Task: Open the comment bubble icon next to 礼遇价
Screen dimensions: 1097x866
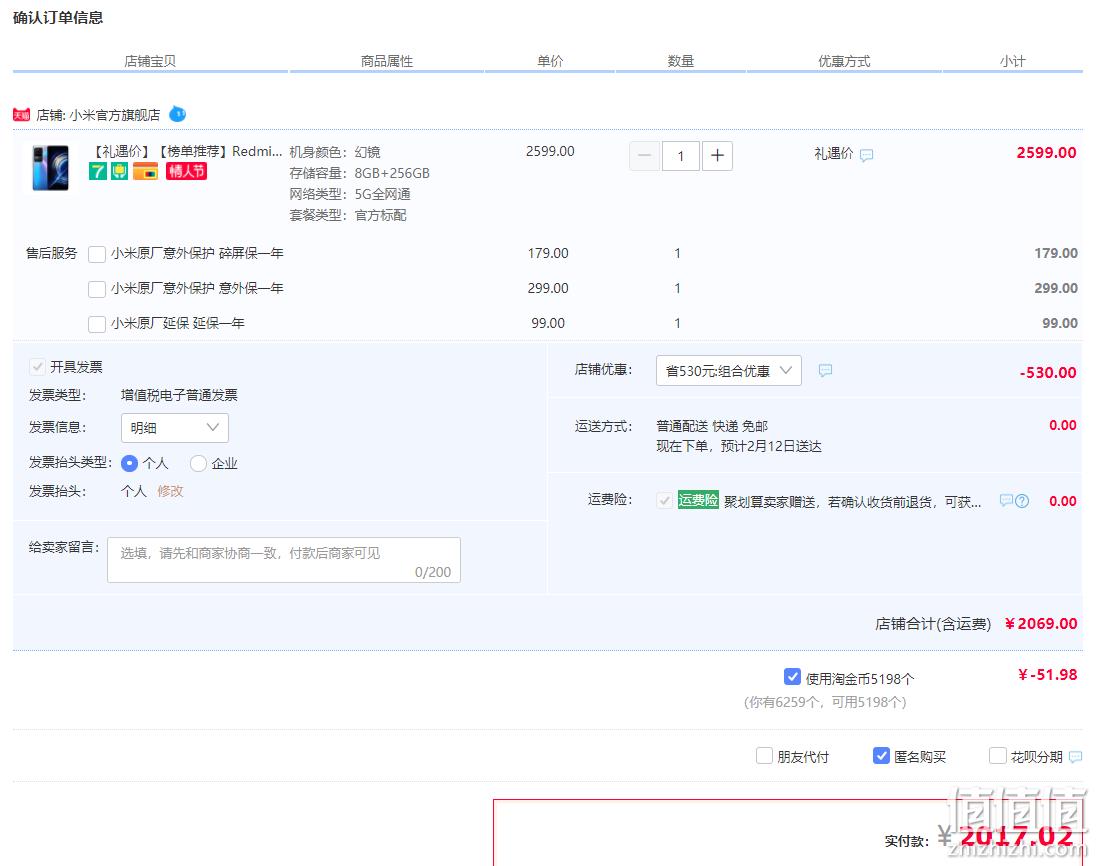Action: point(866,155)
